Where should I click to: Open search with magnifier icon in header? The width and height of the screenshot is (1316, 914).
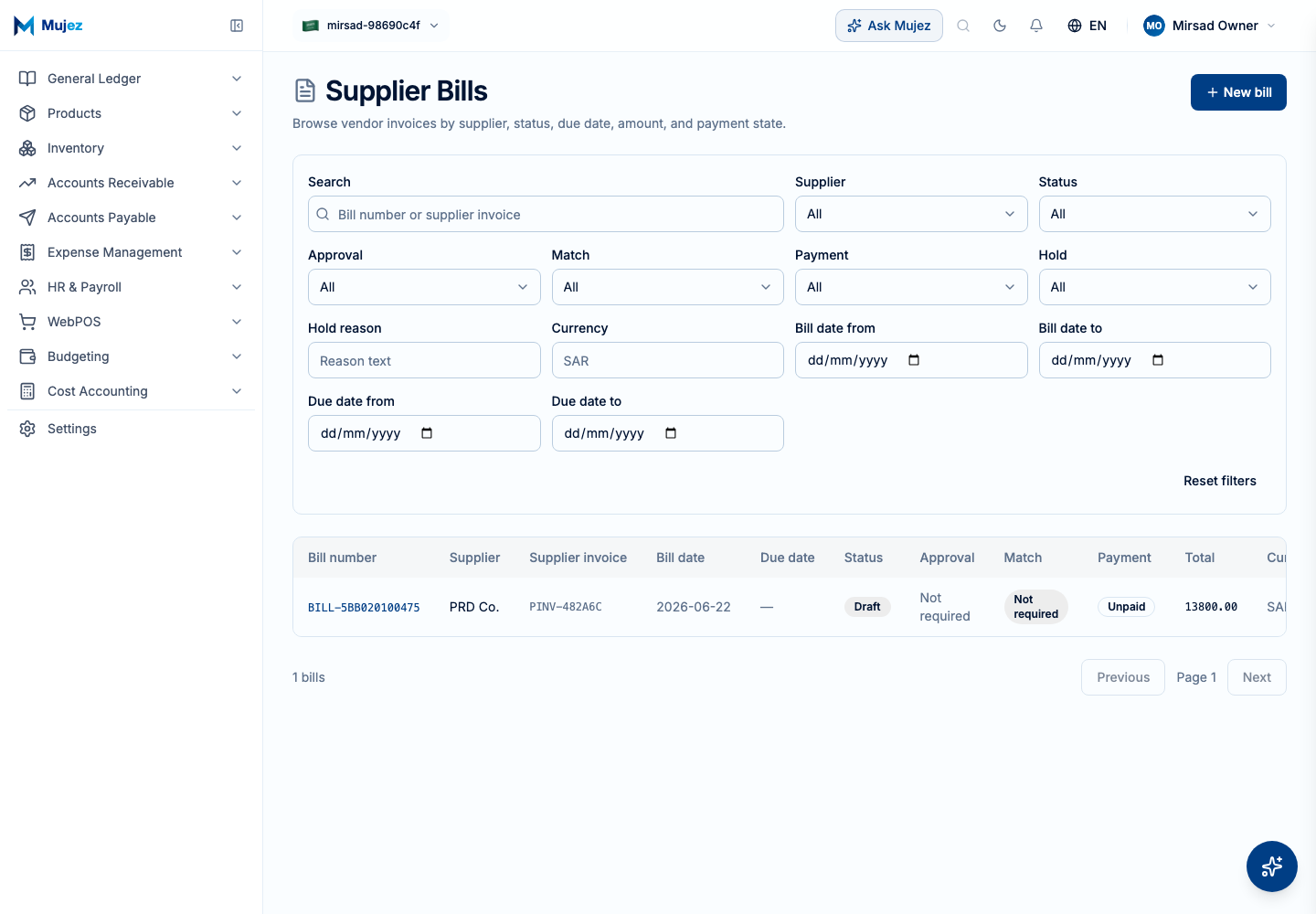pos(963,26)
